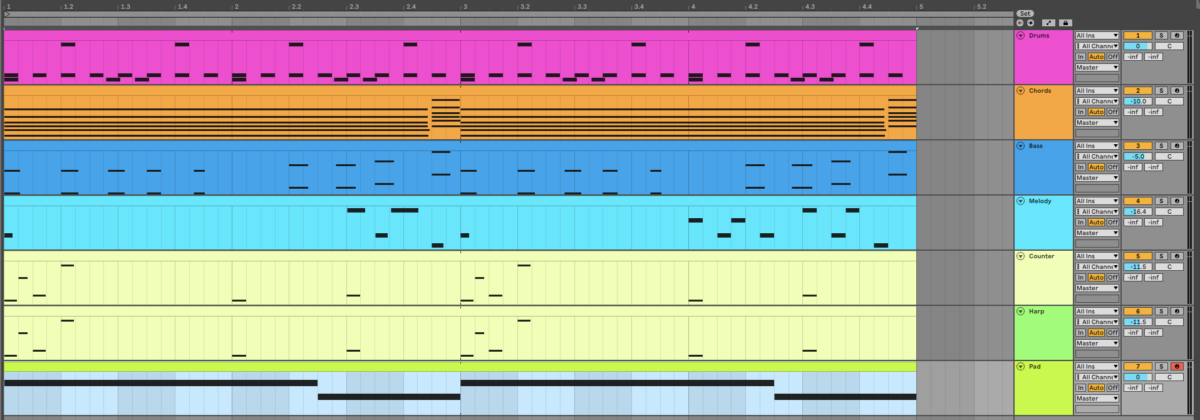Open Pad 'Master' output dropdown
This screenshot has width=1200, height=420.
(x=1097, y=398)
